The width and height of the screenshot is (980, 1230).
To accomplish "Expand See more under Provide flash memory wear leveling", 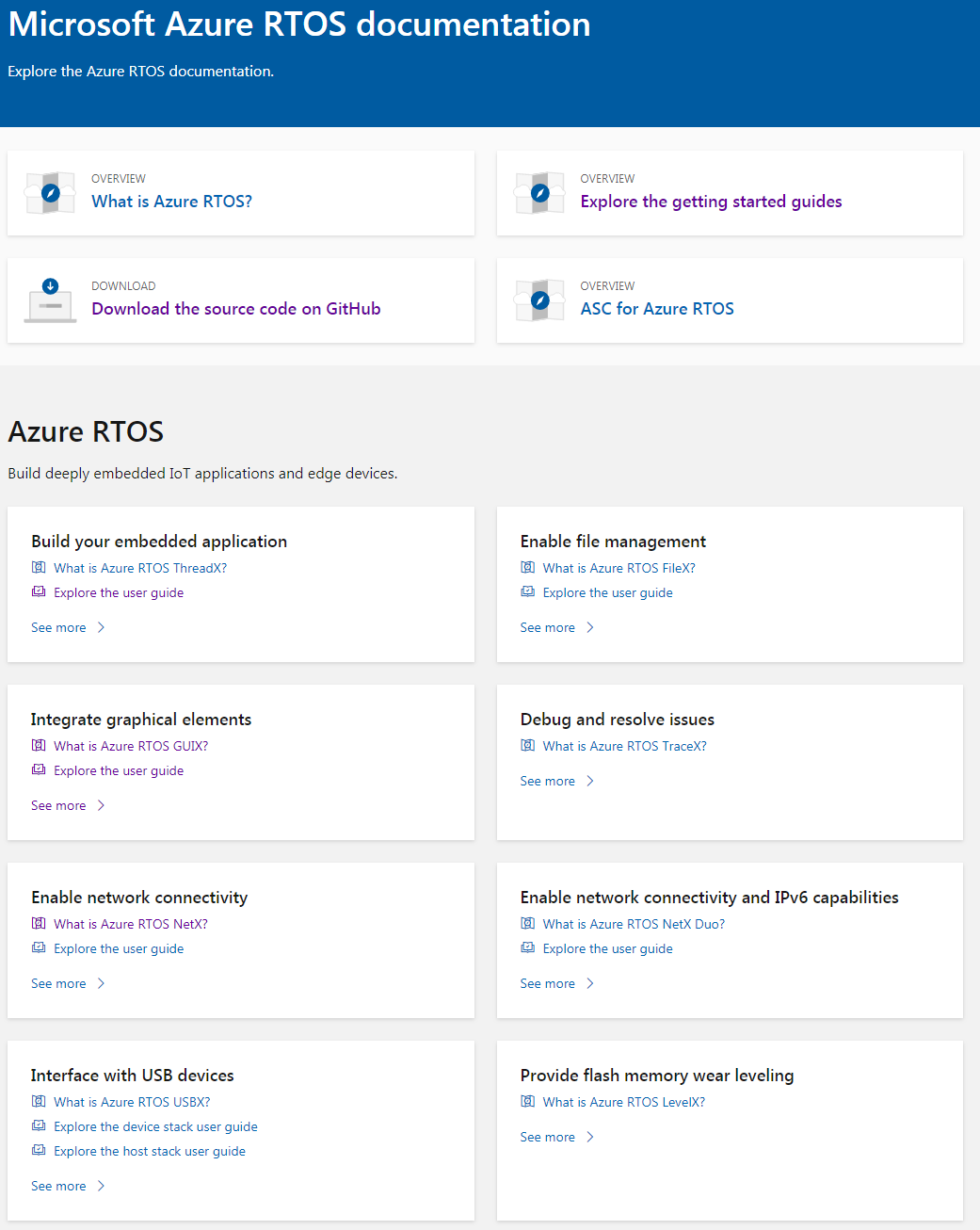I will pyautogui.click(x=557, y=1138).
